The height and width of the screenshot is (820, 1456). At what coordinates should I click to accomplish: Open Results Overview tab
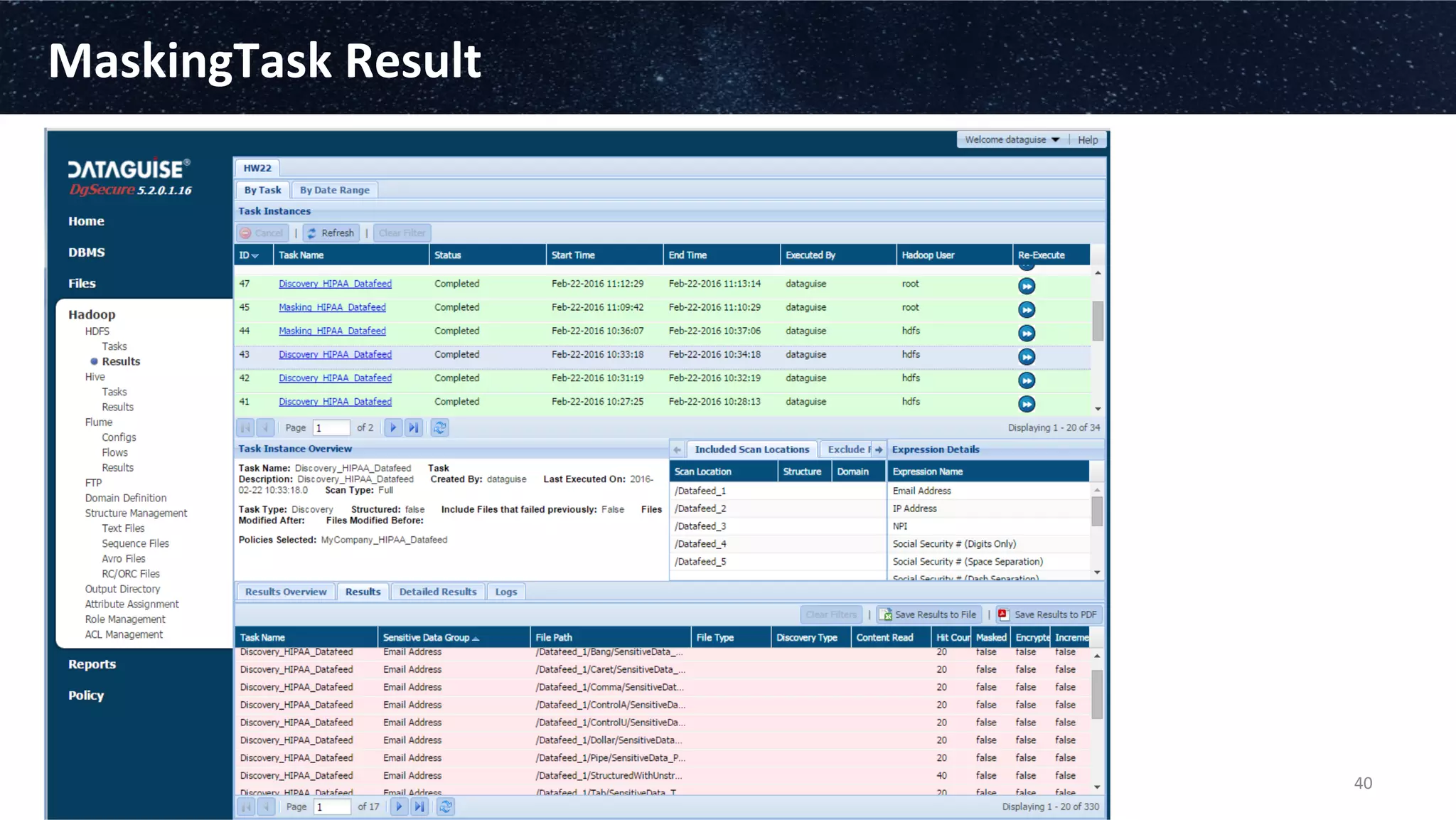pyautogui.click(x=286, y=592)
